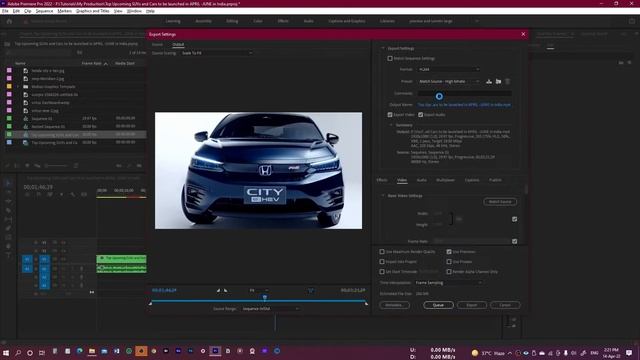Collapse the Basic Video Settings section
This screenshot has height=360, width=640.
coord(383,196)
